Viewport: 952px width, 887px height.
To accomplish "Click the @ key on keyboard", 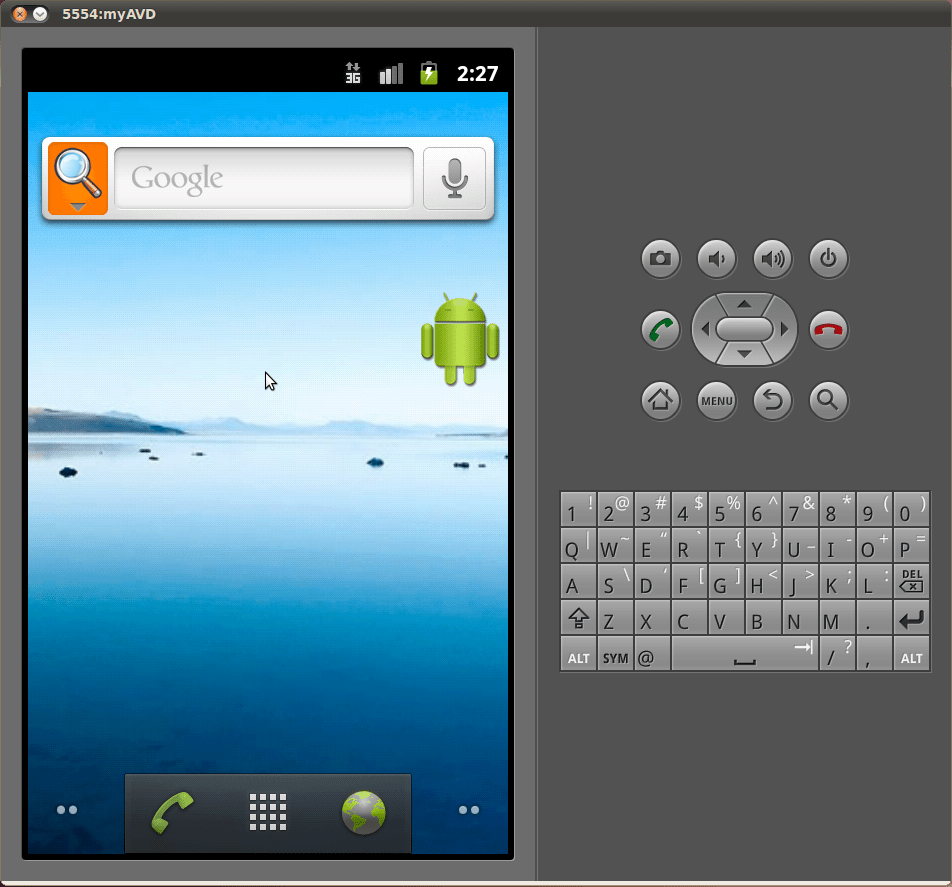I will click(652, 653).
